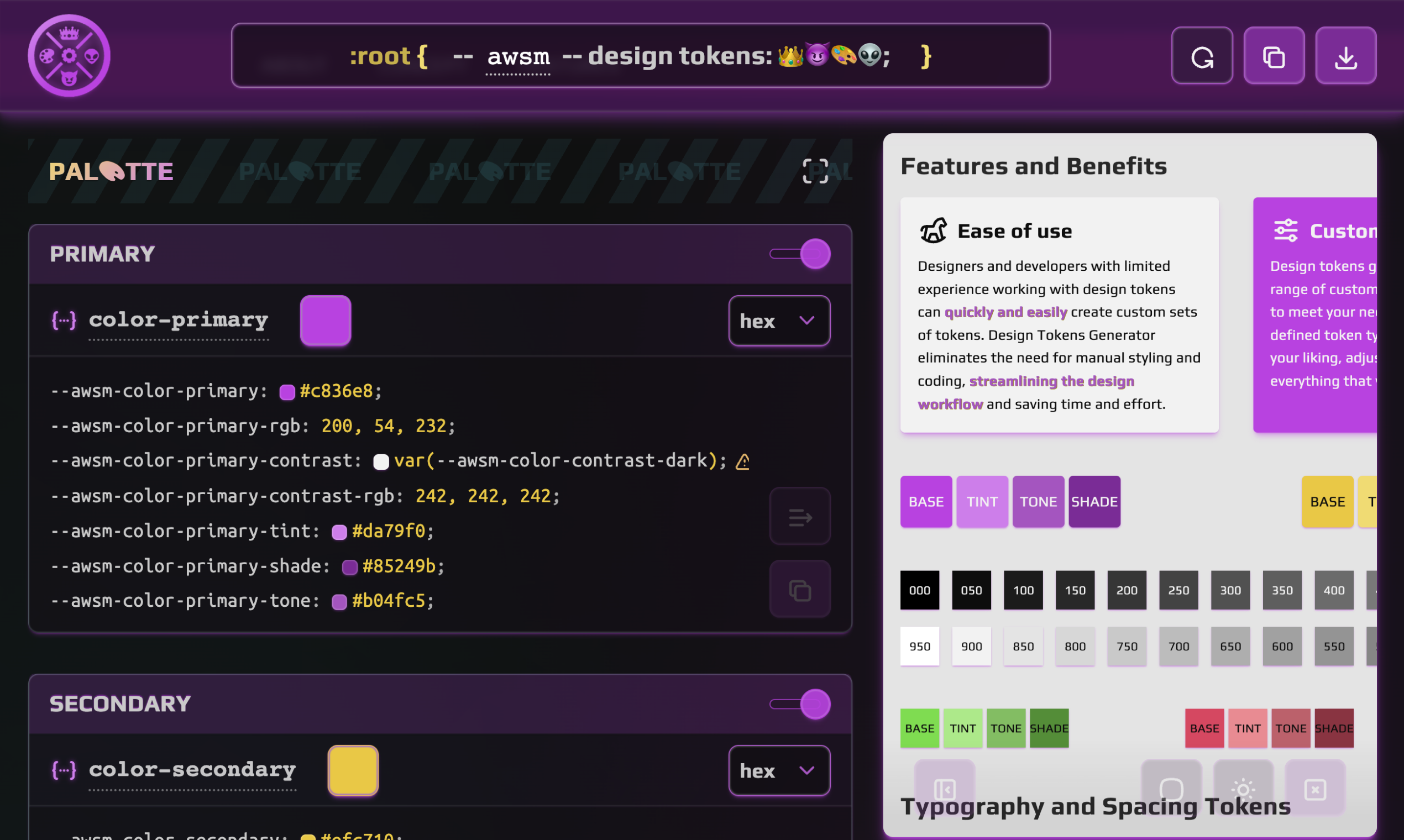Close the preview panel with the X box icon

1315,789
